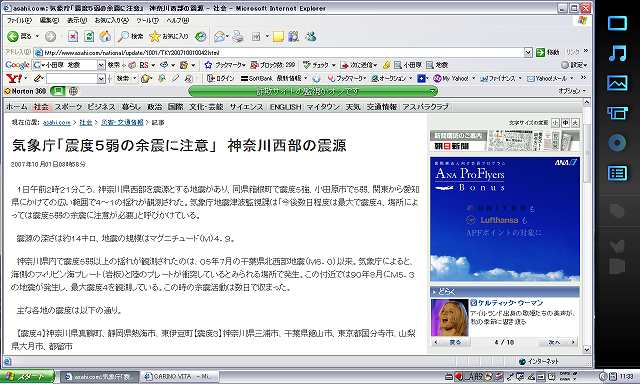640x384 pixels.
Task: Print the page with printer icon
Action: click(238, 37)
